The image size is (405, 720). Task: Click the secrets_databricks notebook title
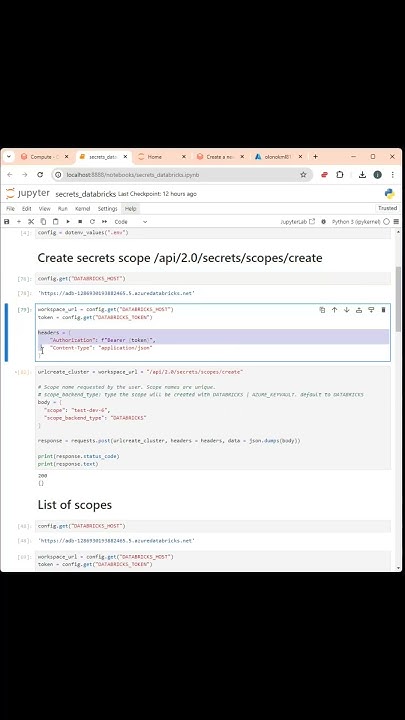[x=86, y=194]
